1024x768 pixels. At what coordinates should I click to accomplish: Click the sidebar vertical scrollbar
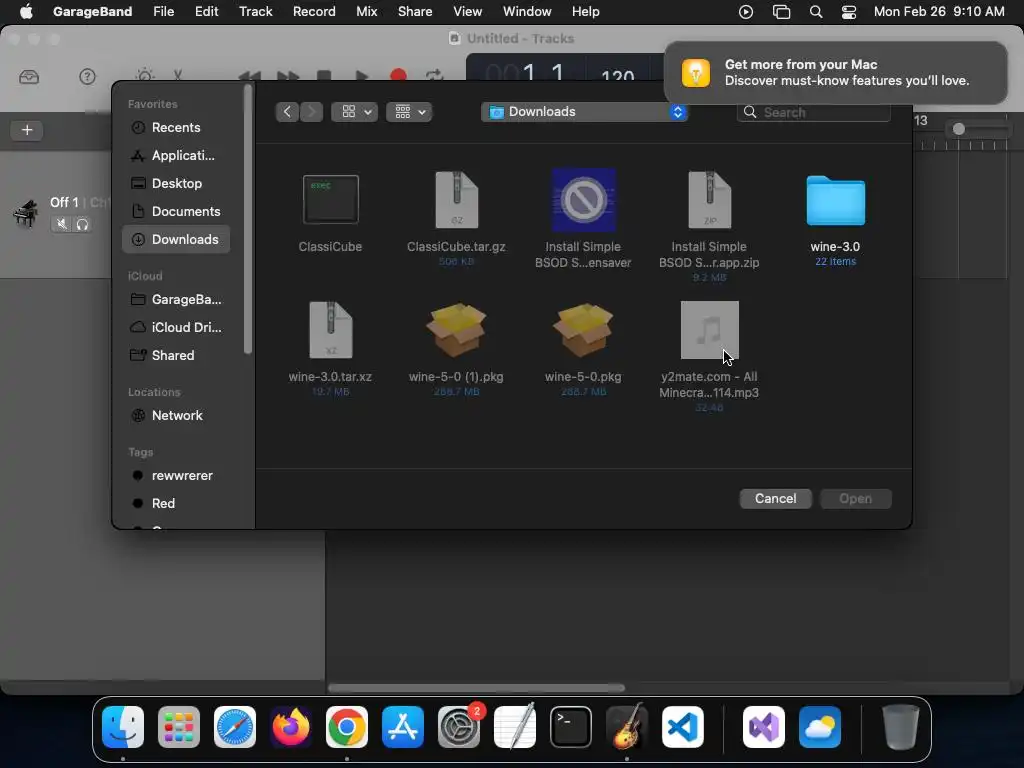tap(248, 220)
